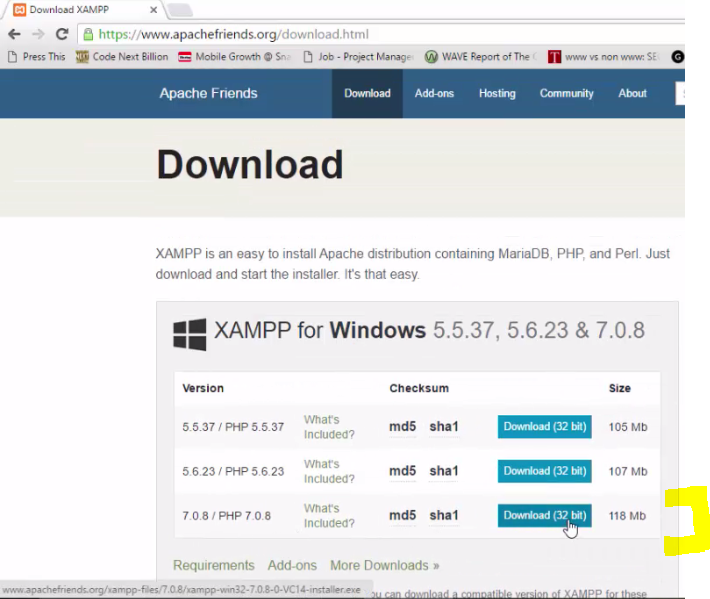Close the Download XAMPP tab

coord(154,10)
